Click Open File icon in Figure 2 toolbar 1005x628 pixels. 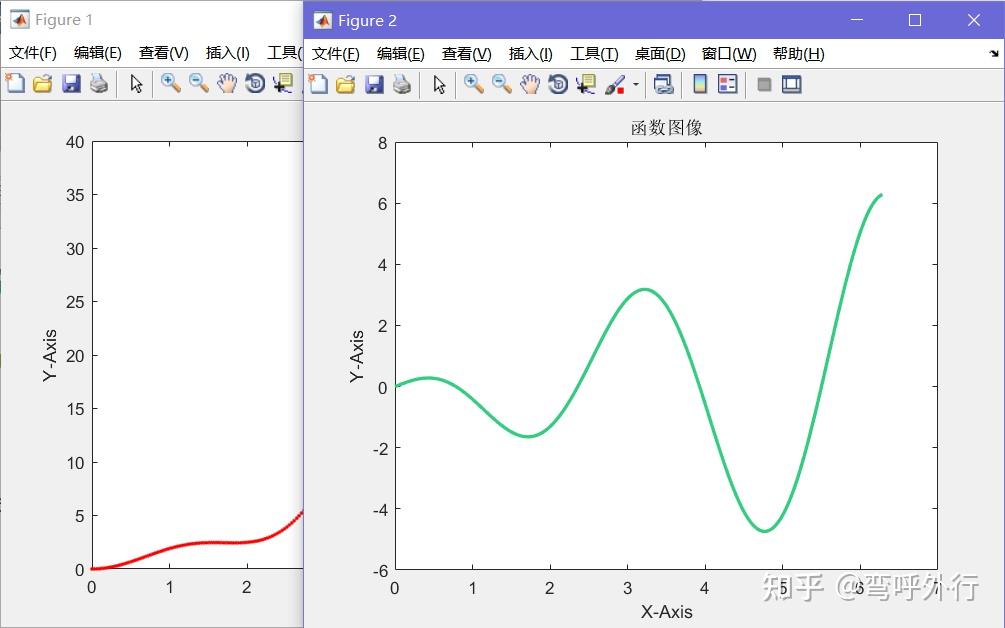[345, 84]
